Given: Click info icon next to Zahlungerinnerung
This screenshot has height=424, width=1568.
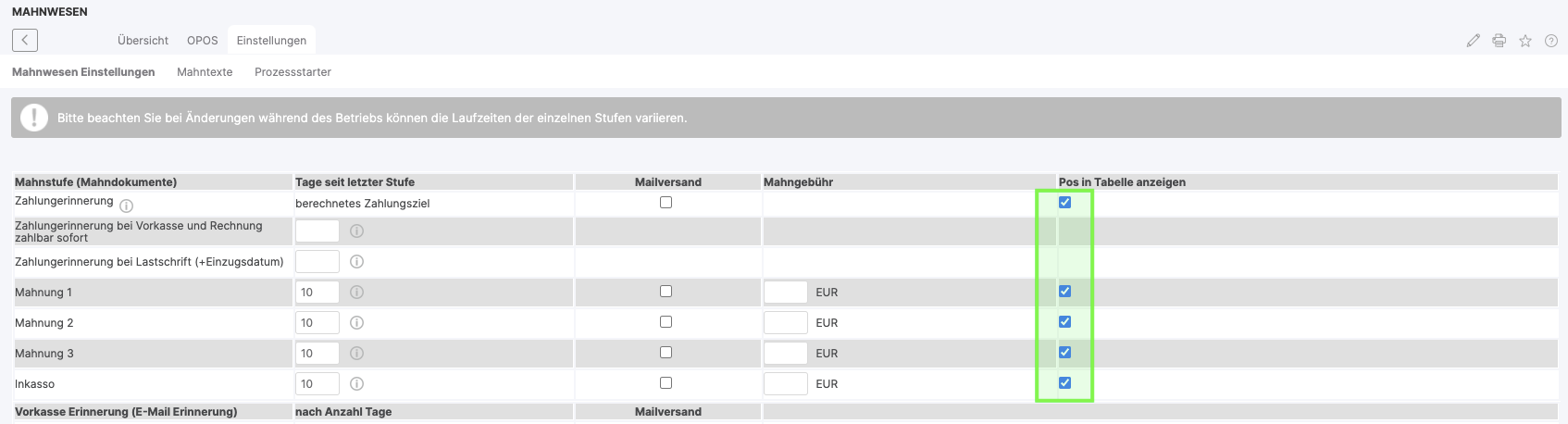Looking at the screenshot, I should [127, 206].
